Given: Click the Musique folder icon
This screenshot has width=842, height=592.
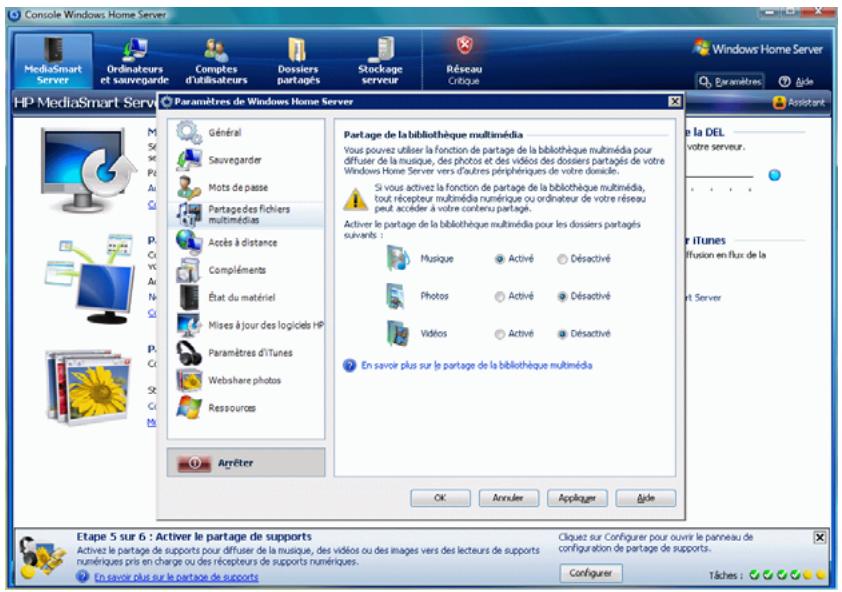Looking at the screenshot, I should click(398, 258).
